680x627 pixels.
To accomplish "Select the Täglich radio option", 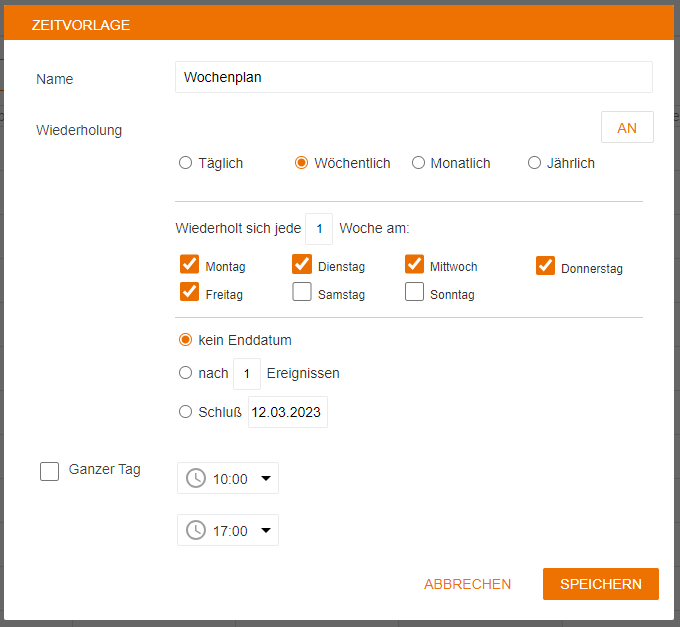I will [x=185, y=163].
